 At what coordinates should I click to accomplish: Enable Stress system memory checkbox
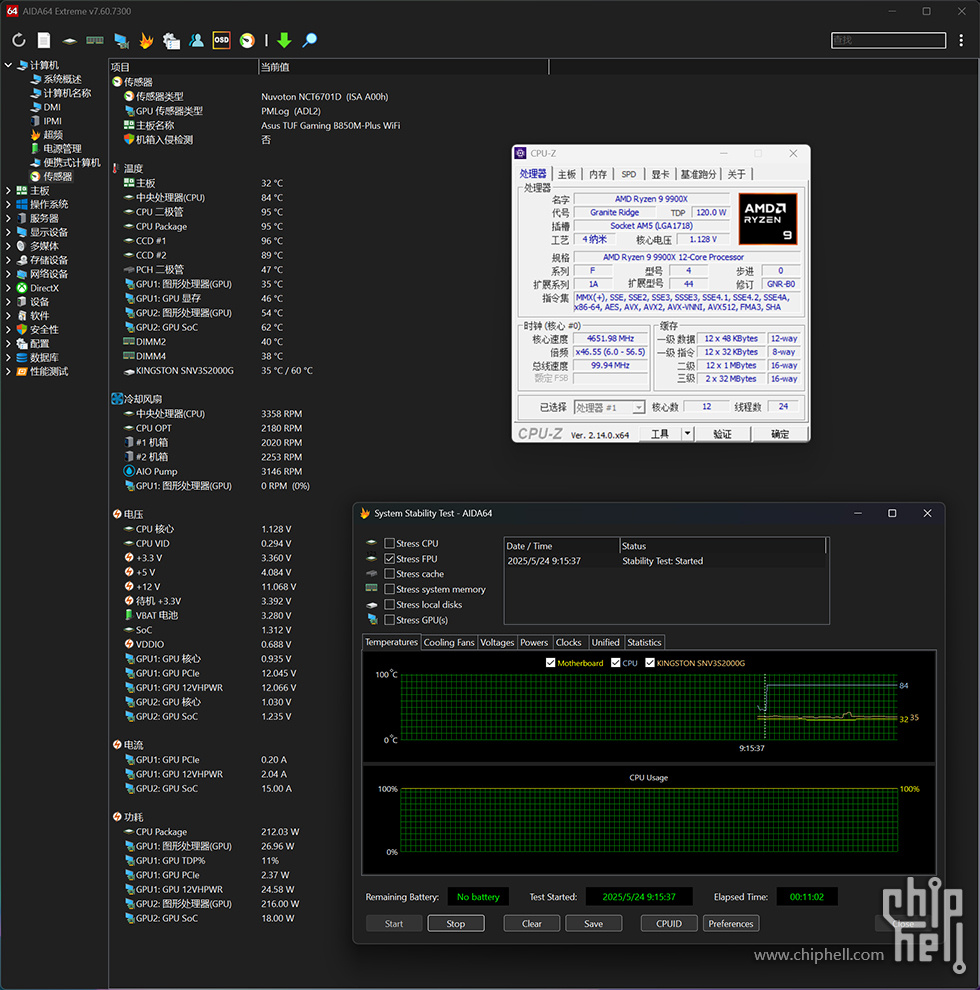390,589
